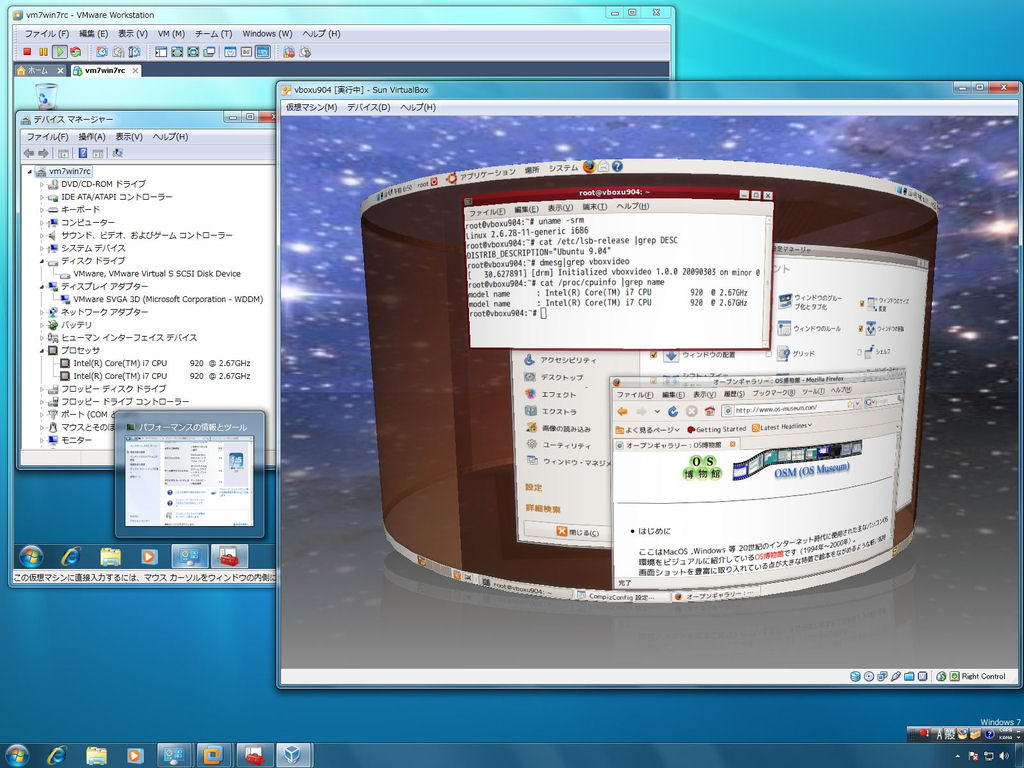
Task: Expand the ネットワーク アダプター node
Action: [42, 312]
